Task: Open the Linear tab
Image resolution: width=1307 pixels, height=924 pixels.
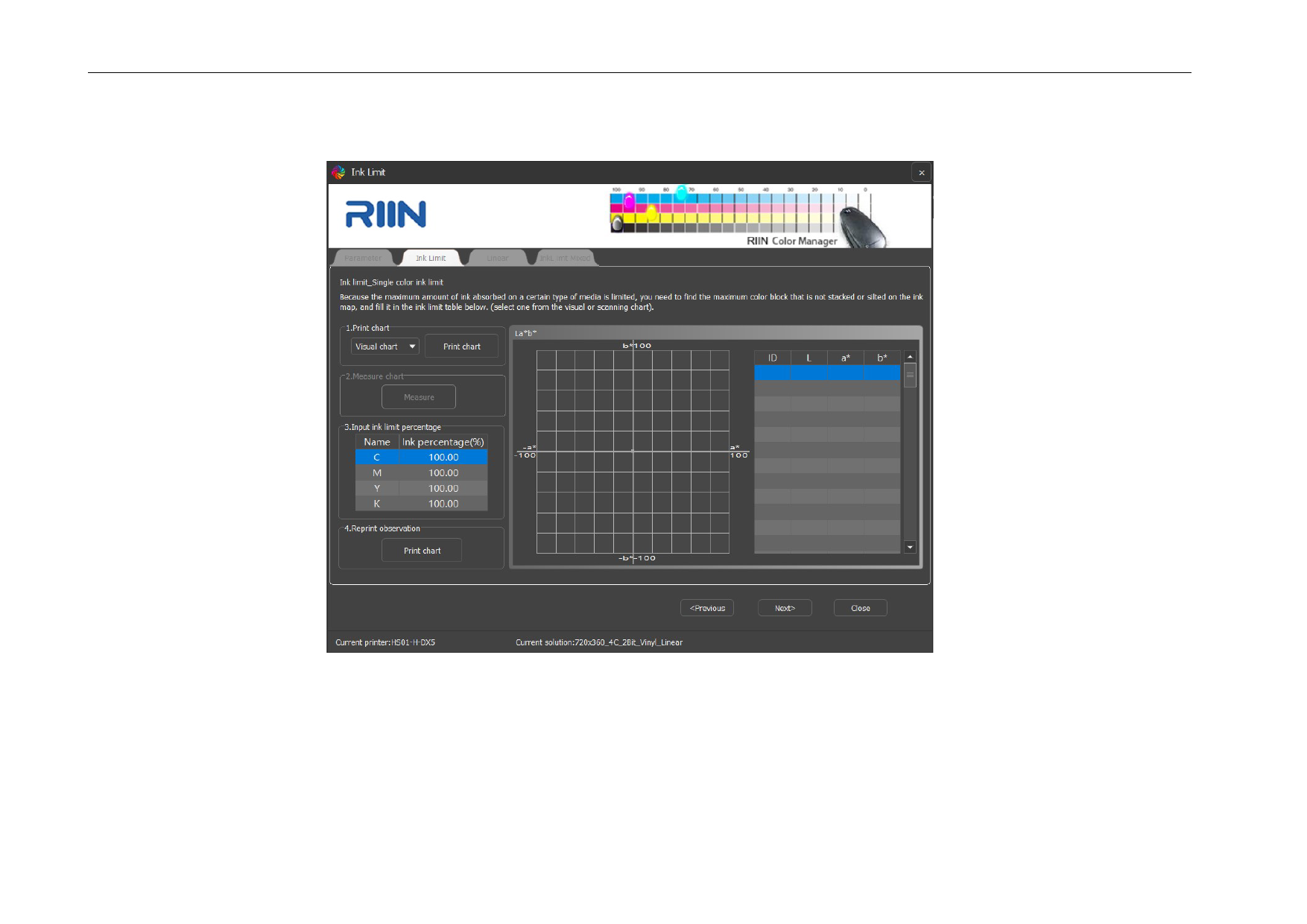Action: tap(497, 259)
